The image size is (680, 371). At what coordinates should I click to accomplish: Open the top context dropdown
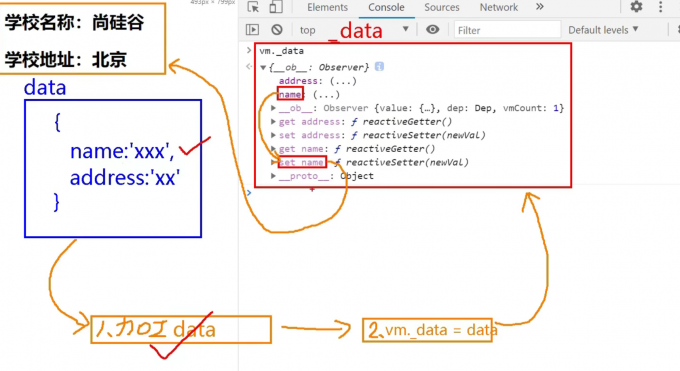(x=354, y=30)
